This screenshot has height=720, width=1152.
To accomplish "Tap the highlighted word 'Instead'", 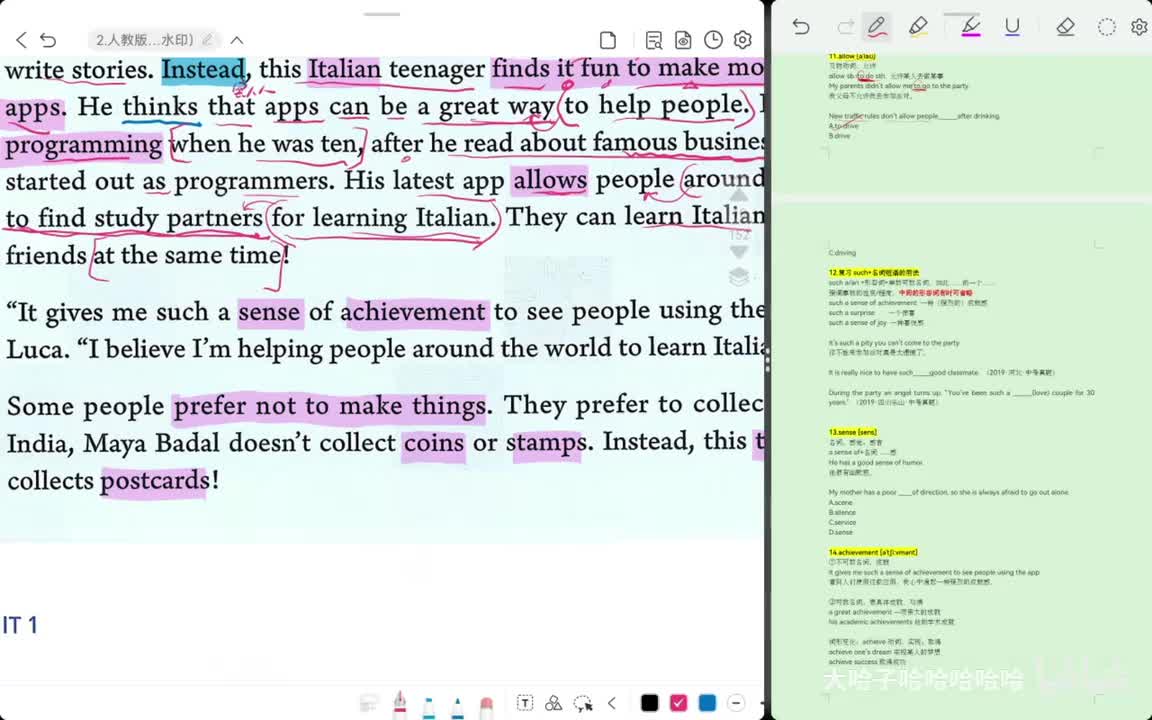I will pyautogui.click(x=203, y=70).
